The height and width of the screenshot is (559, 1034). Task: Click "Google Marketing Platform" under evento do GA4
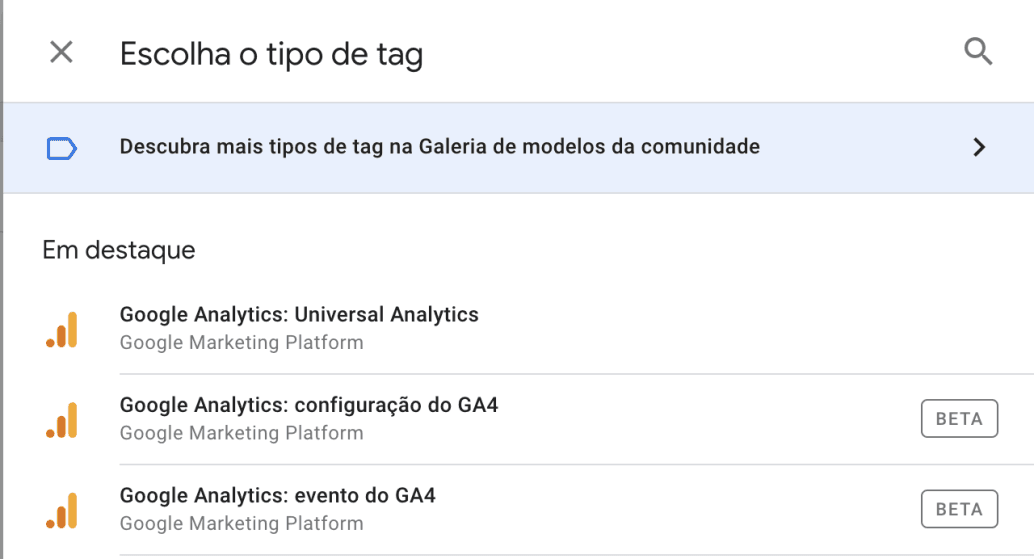241,523
